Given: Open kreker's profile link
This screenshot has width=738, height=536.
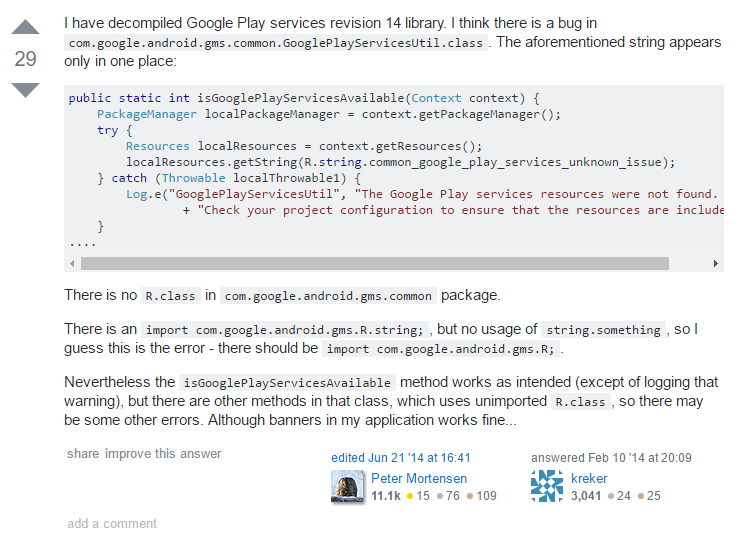Looking at the screenshot, I should click(589, 478).
